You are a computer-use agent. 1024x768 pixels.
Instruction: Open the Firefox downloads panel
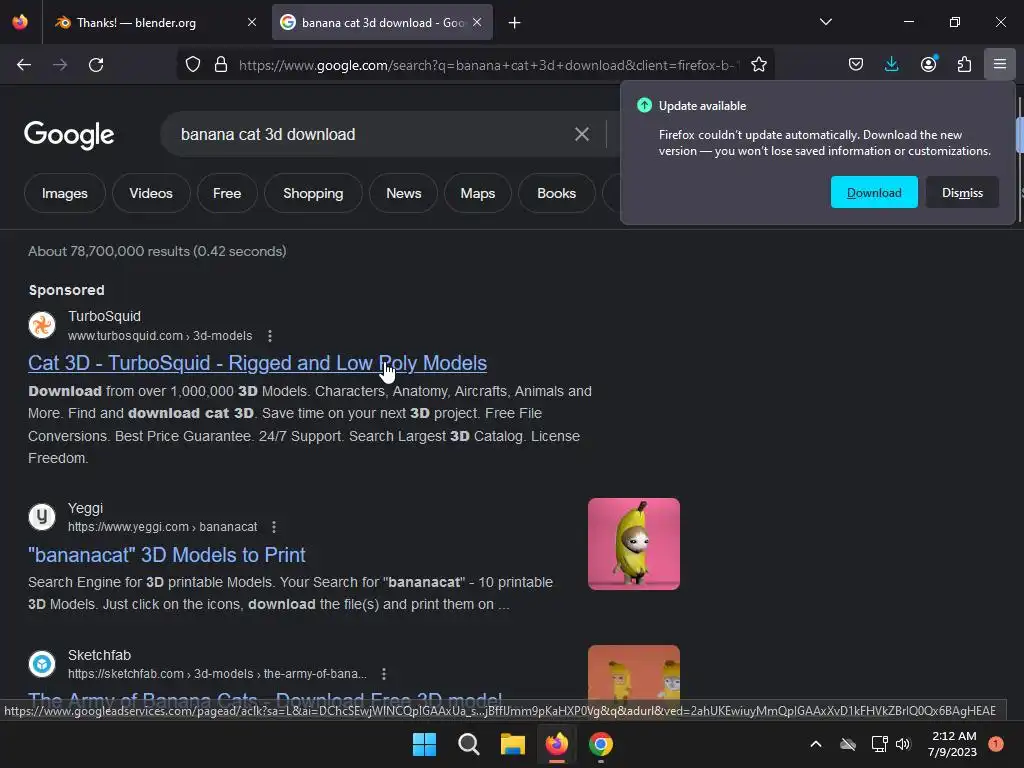[891, 65]
